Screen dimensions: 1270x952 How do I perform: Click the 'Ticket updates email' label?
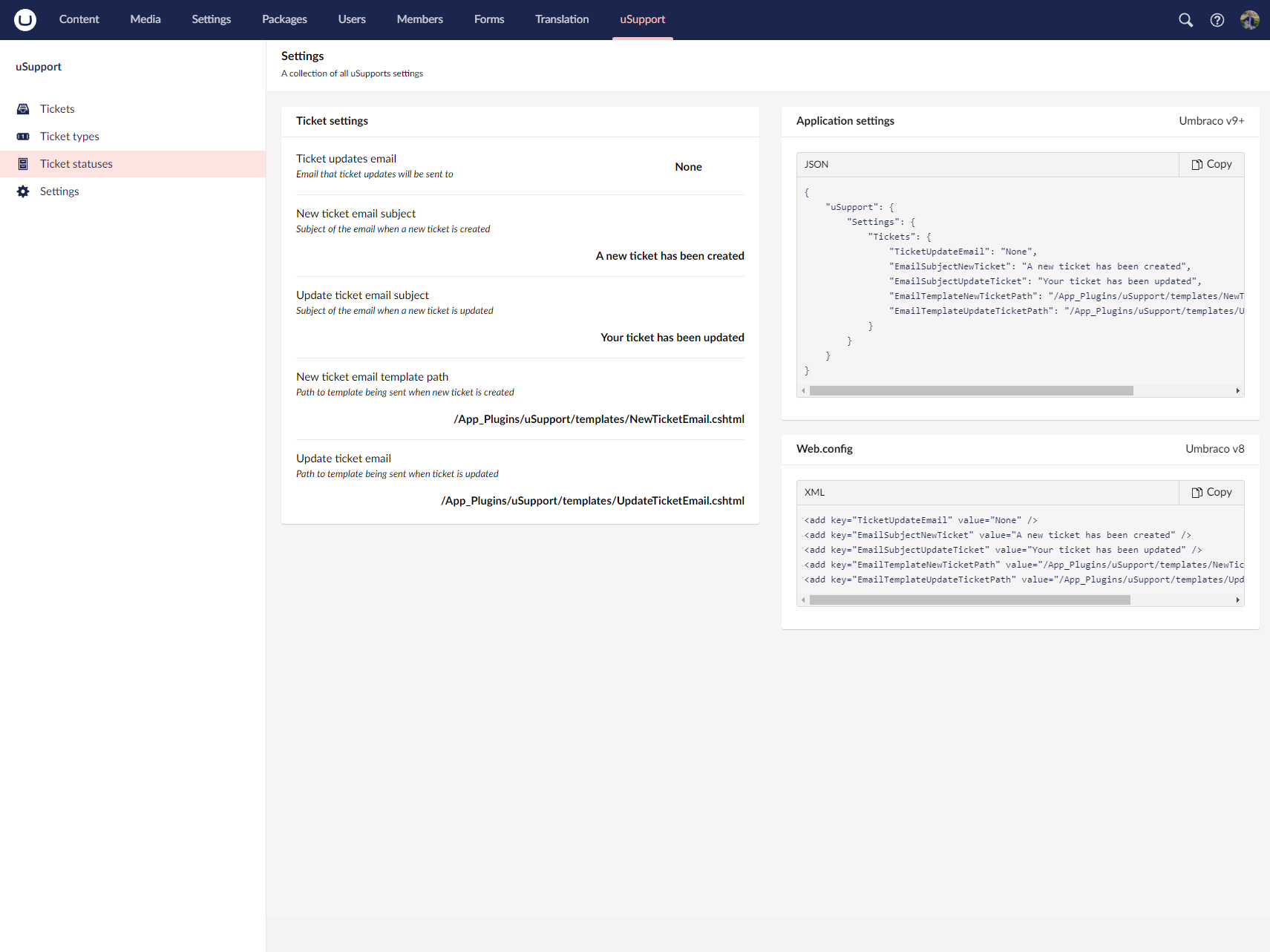(x=346, y=159)
